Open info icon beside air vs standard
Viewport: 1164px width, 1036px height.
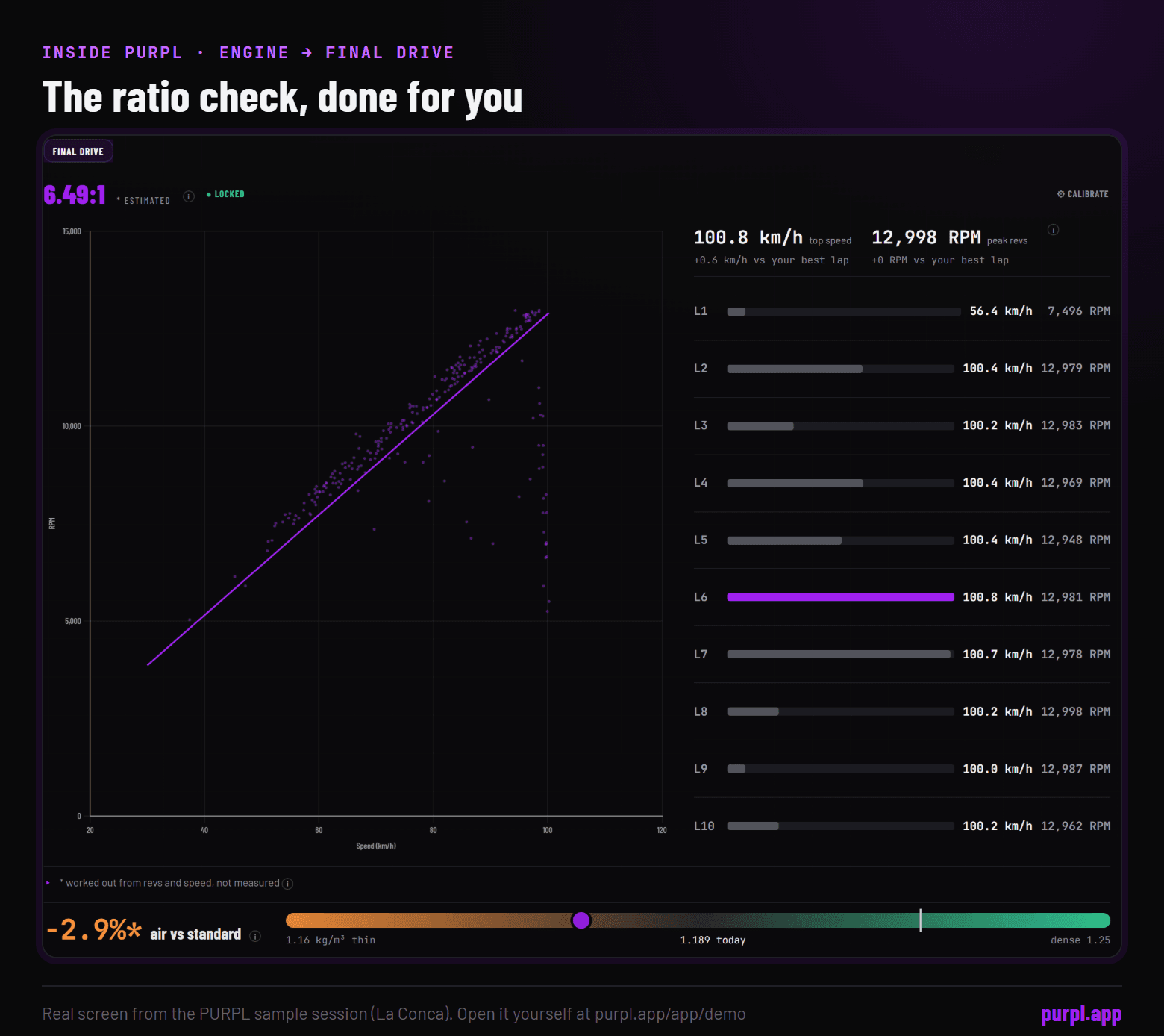tap(255, 936)
